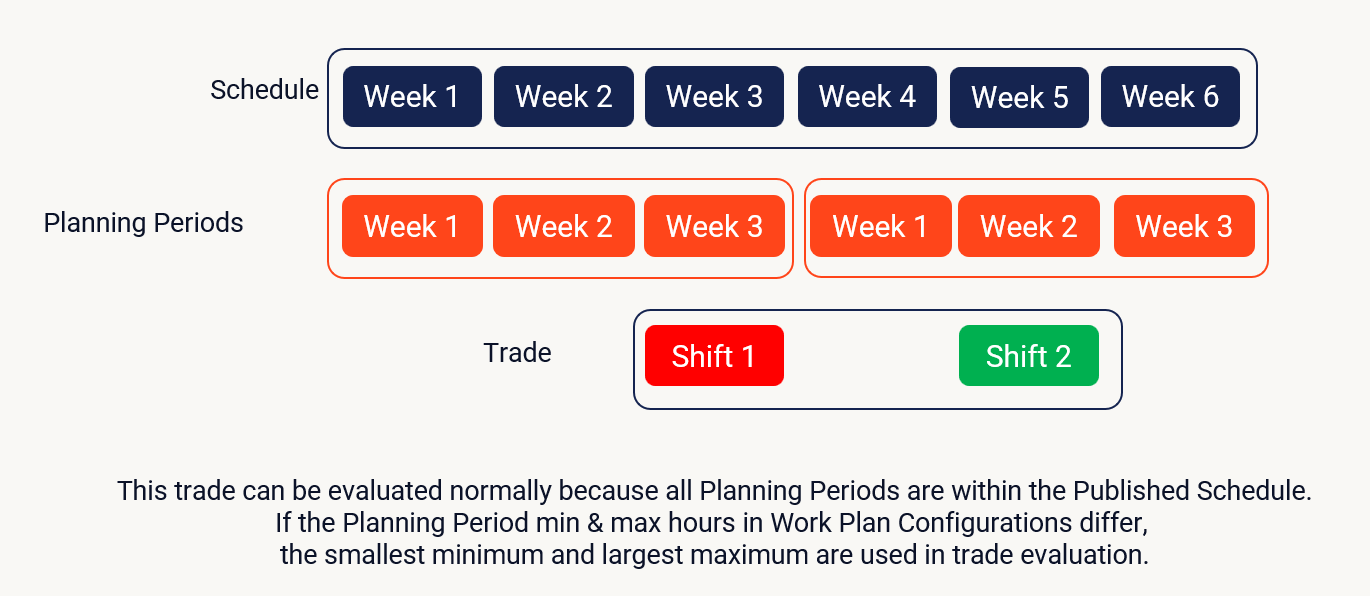Click the Planning Periods row label

click(143, 222)
